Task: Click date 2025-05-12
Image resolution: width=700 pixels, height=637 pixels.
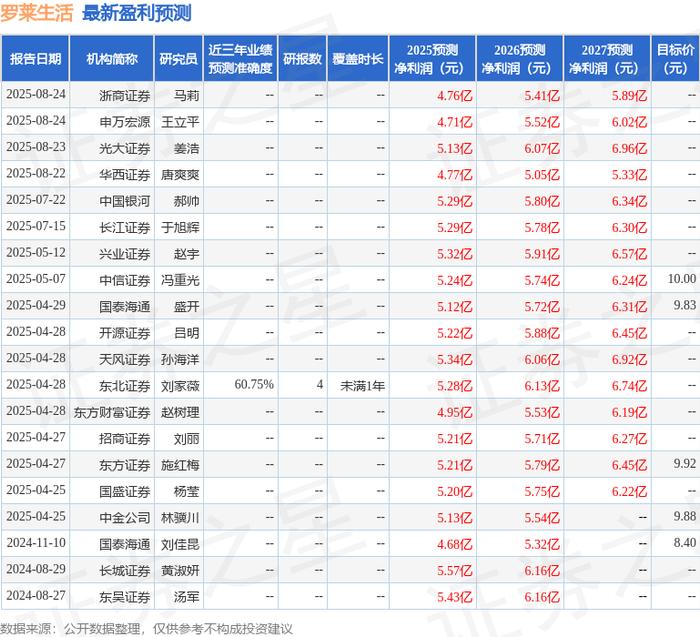Action: tap(36, 252)
